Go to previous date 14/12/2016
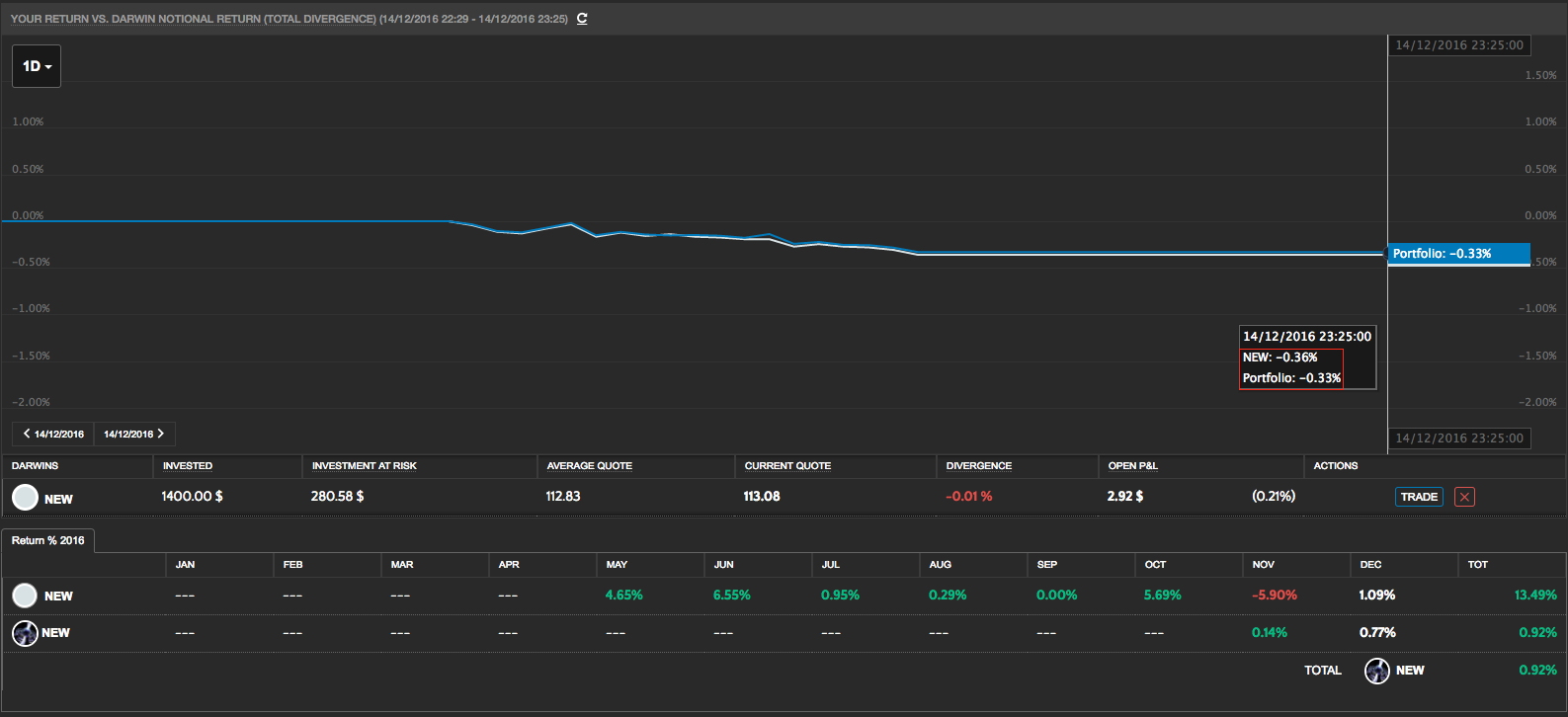This screenshot has width=1568, height=717. (x=53, y=434)
